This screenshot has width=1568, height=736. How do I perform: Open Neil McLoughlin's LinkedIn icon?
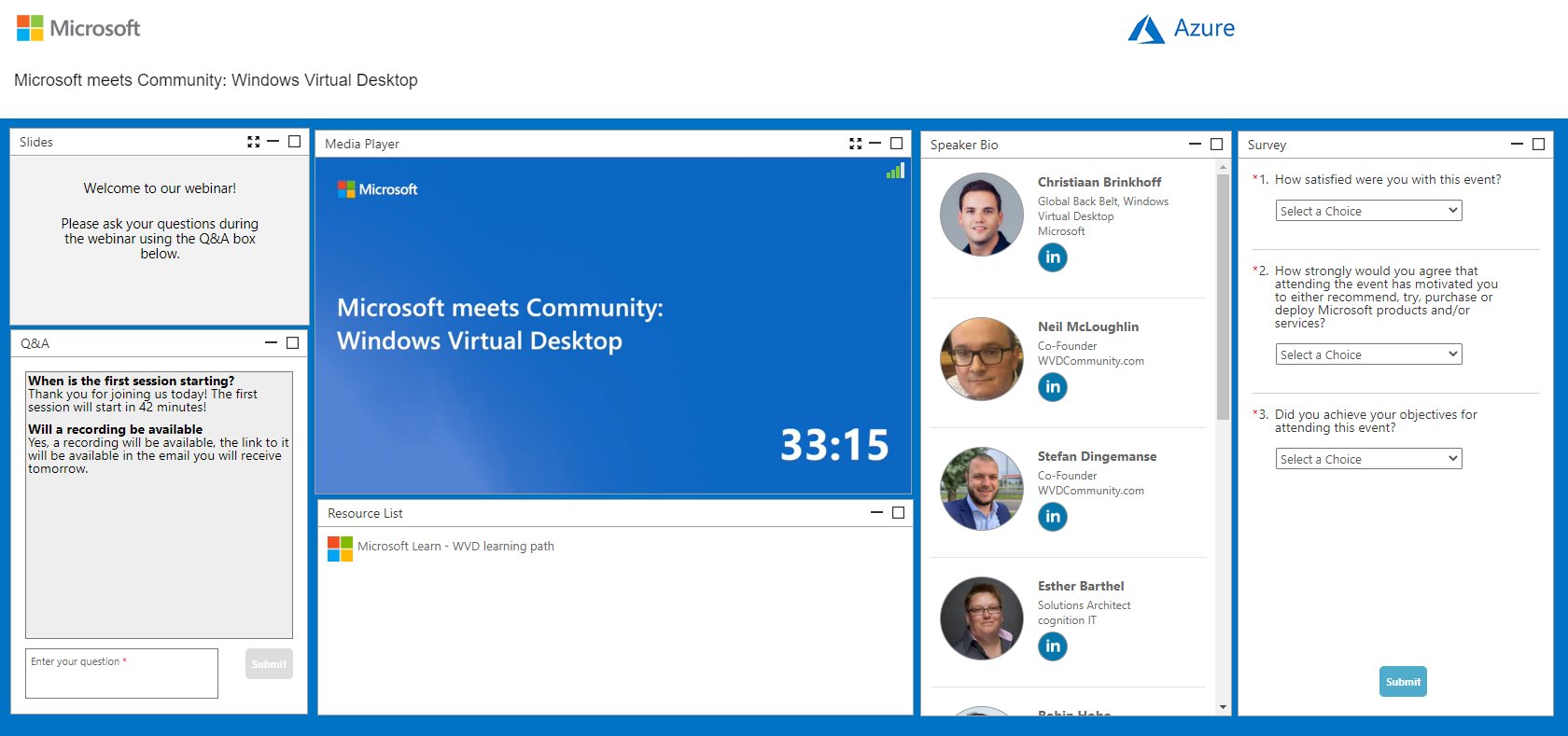pyautogui.click(x=1053, y=387)
